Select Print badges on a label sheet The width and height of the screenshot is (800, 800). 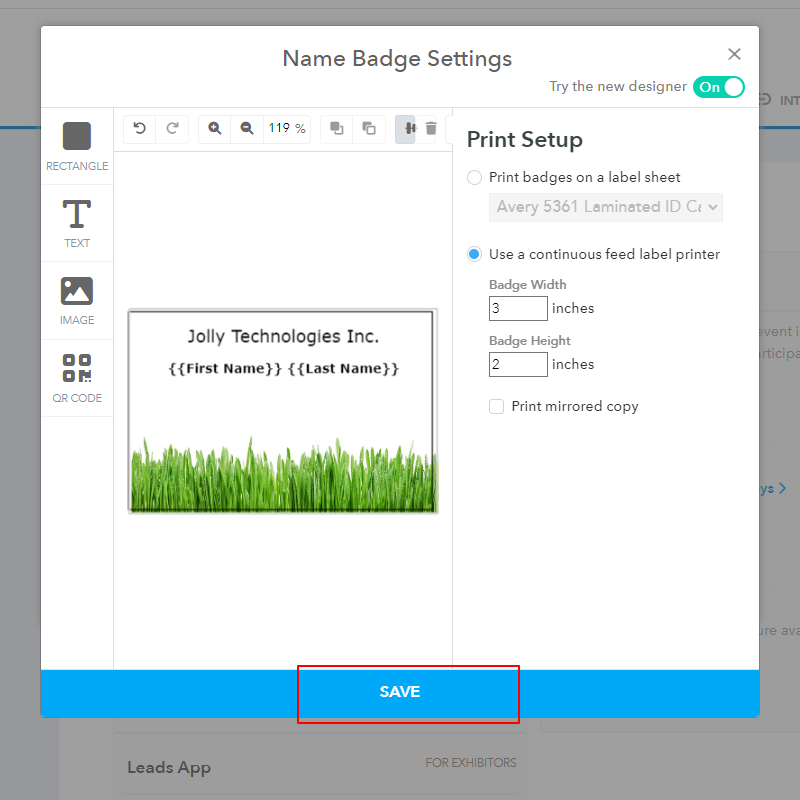(x=475, y=177)
